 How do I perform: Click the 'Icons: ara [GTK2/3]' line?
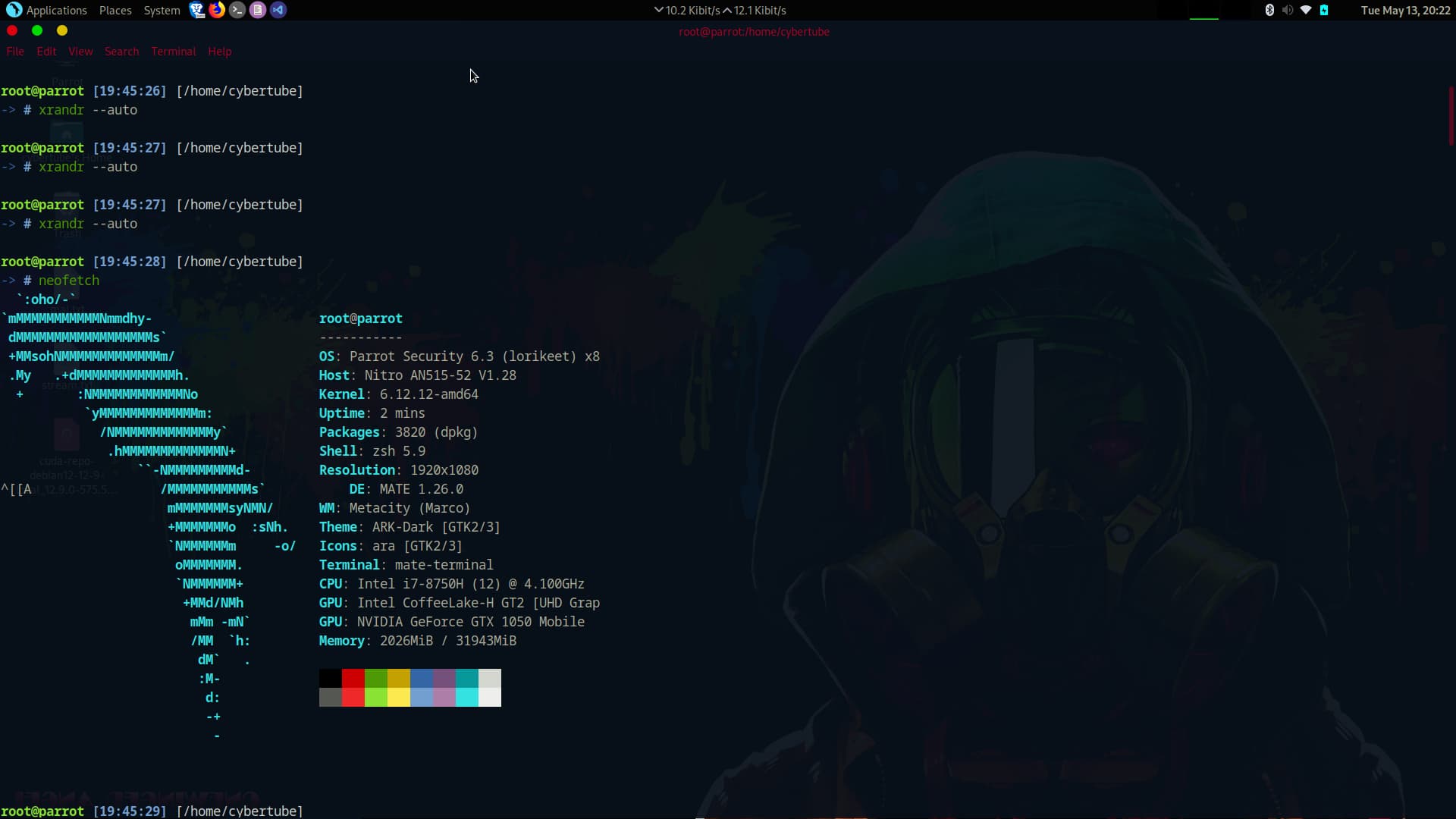(391, 546)
